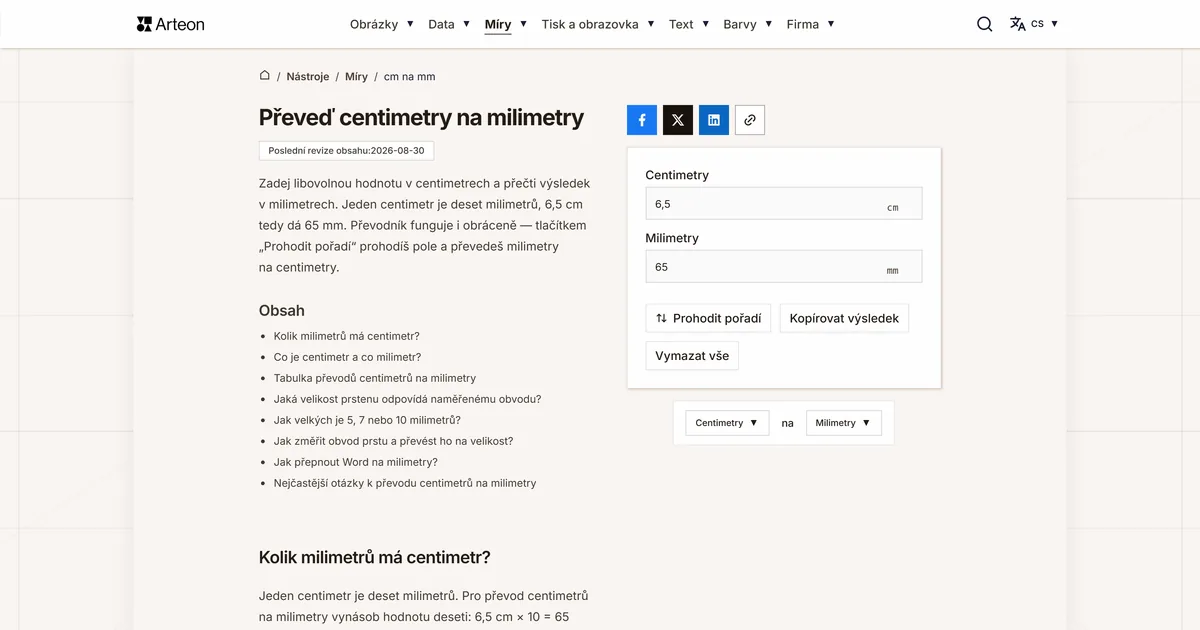Click the Převeď centimetry na milimetry heading

[x=421, y=118]
